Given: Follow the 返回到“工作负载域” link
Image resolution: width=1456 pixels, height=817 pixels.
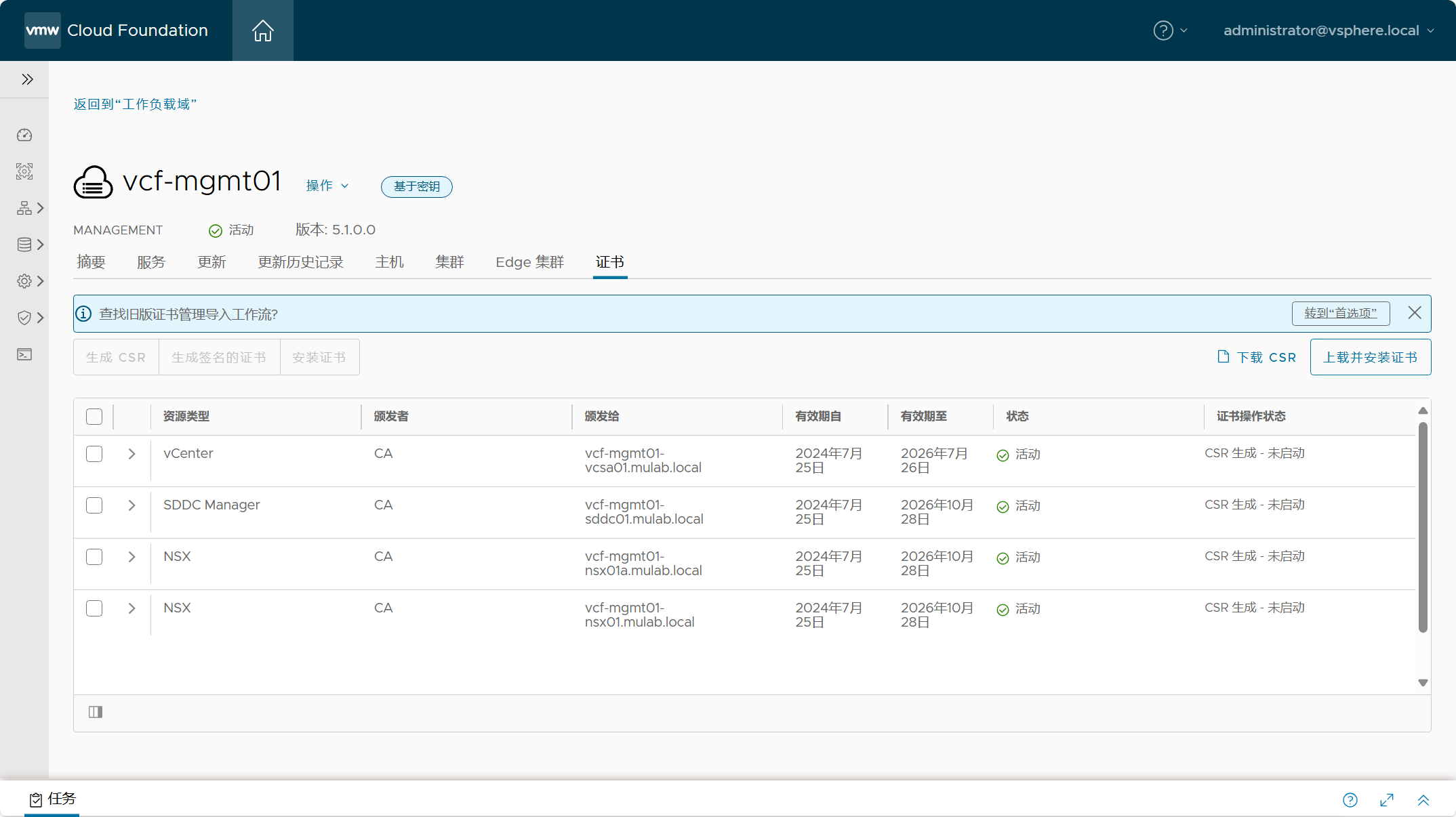Looking at the screenshot, I should [135, 104].
